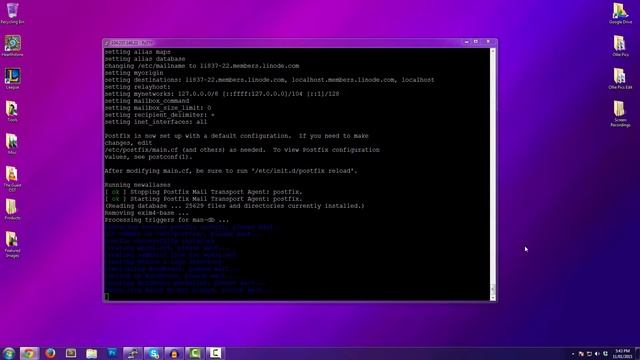Image resolution: width=640 pixels, height=360 pixels.
Task: Open PuTTY window system menu icon
Action: point(107,42)
